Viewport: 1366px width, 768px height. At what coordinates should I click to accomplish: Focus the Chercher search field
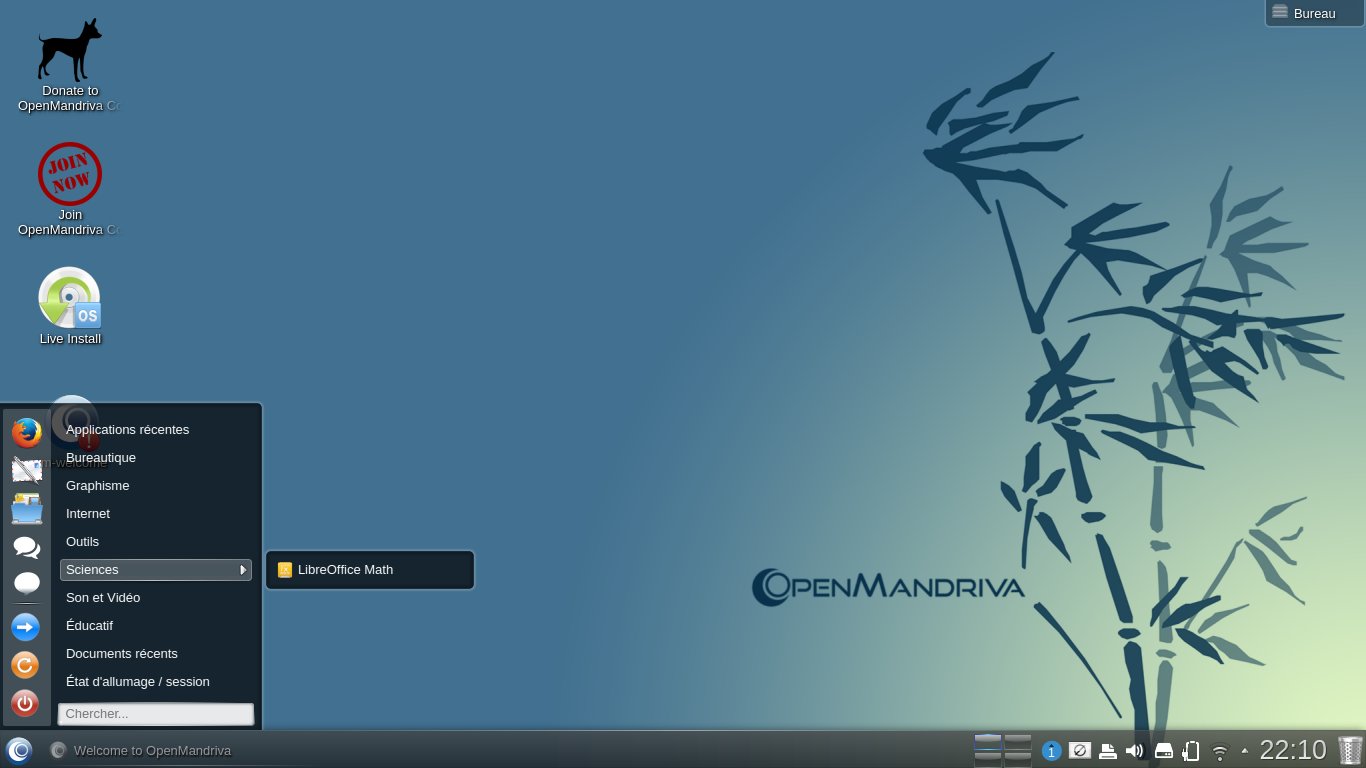coord(156,714)
